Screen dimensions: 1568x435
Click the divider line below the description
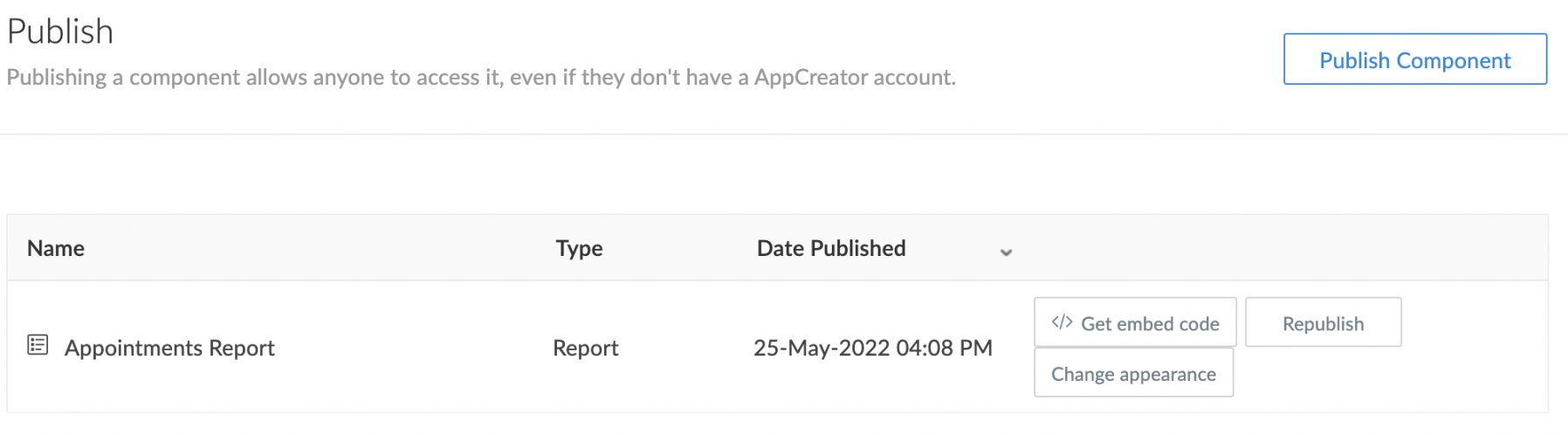784,135
